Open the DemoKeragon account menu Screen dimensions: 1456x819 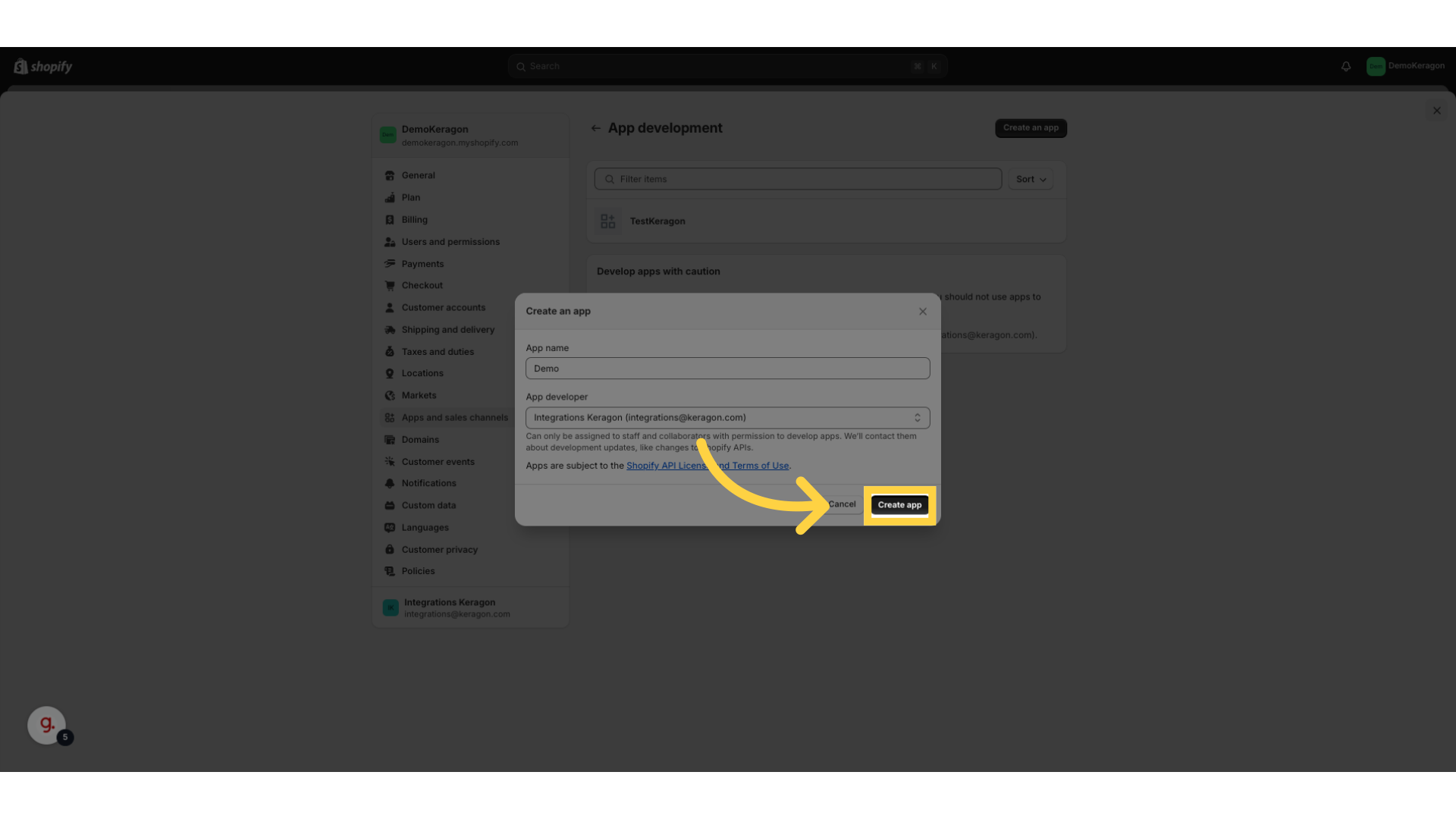pyautogui.click(x=1405, y=66)
